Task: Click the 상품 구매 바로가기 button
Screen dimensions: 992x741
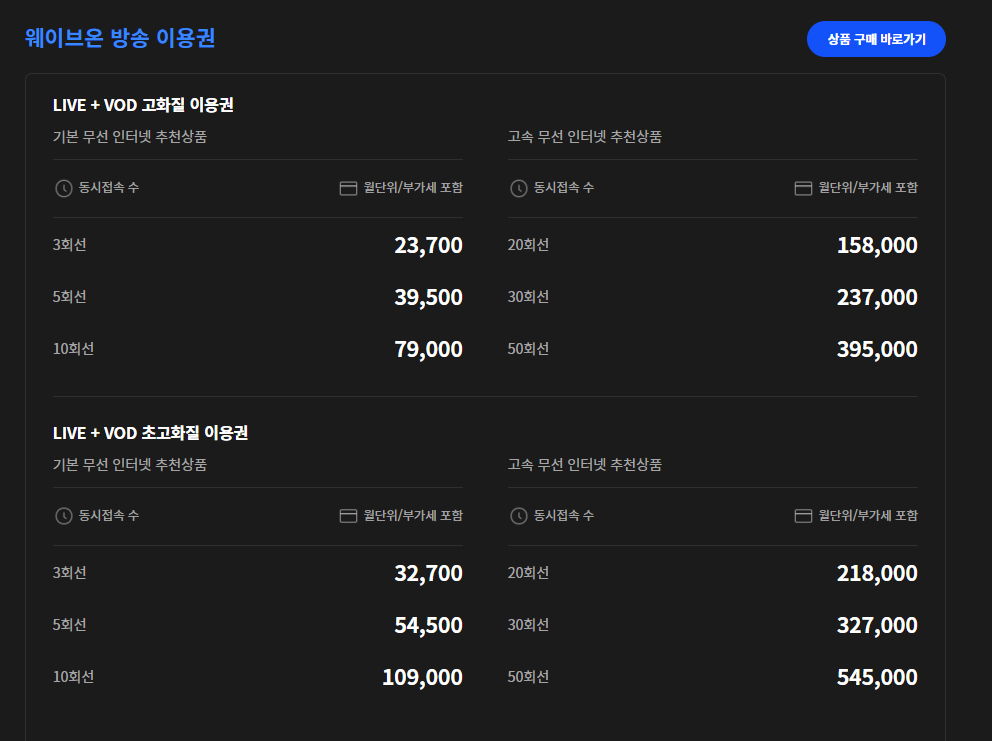Action: pos(876,39)
